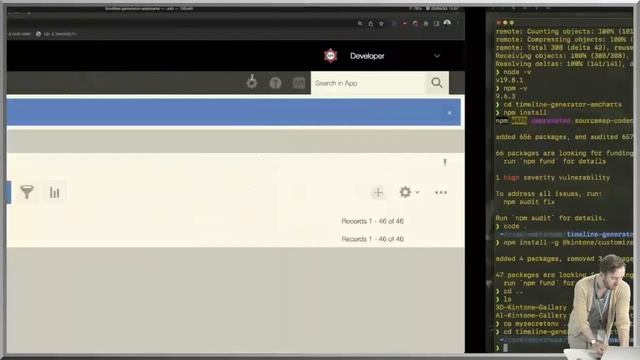This screenshot has width=640, height=360.
Task: Click the magnifier search button
Action: (x=437, y=83)
